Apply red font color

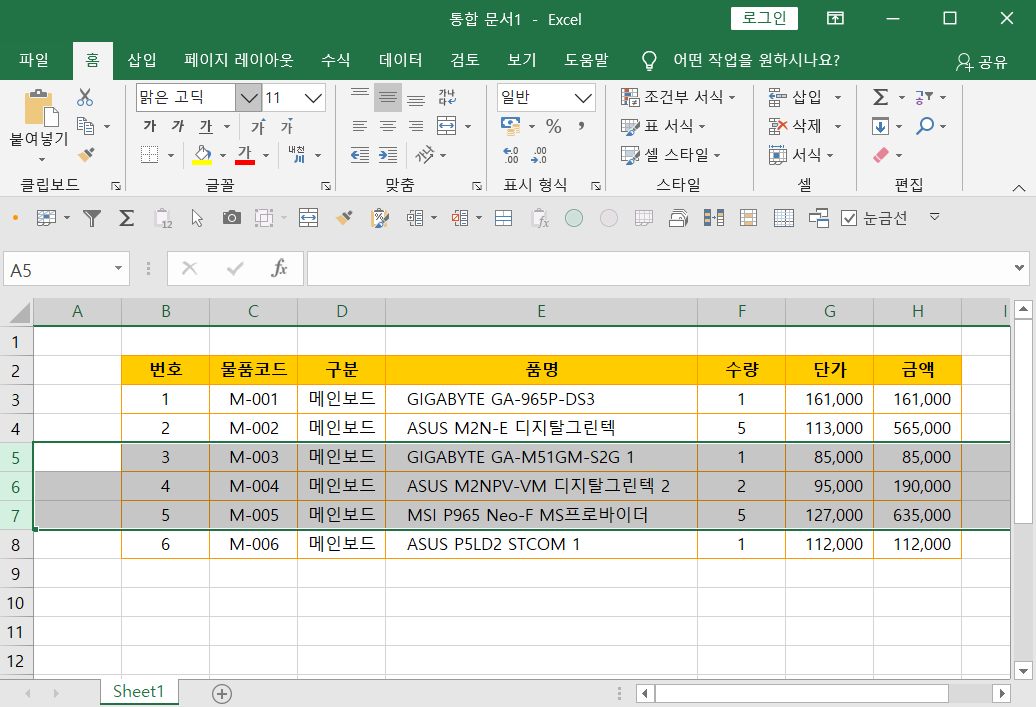(x=245, y=155)
